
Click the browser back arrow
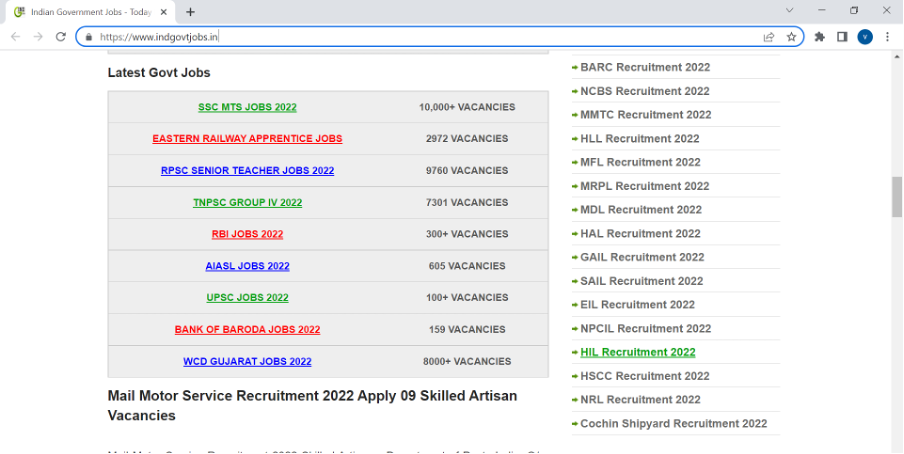(15, 37)
